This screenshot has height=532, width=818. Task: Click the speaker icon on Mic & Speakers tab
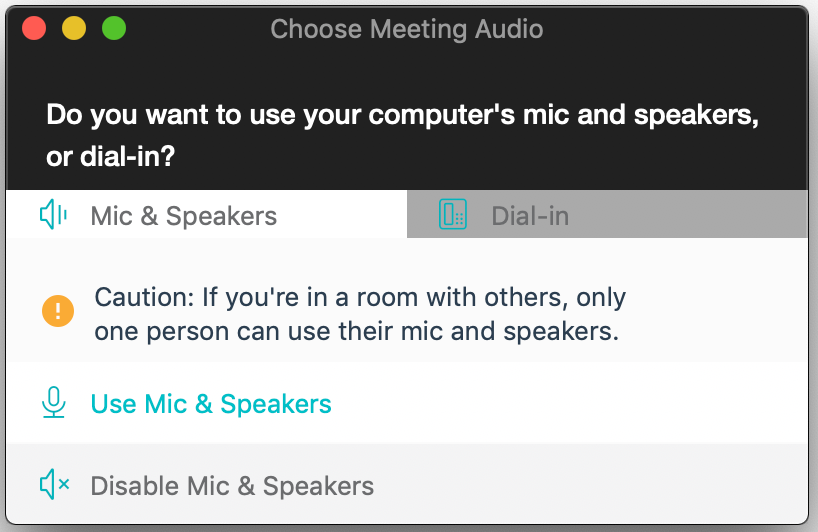53,214
